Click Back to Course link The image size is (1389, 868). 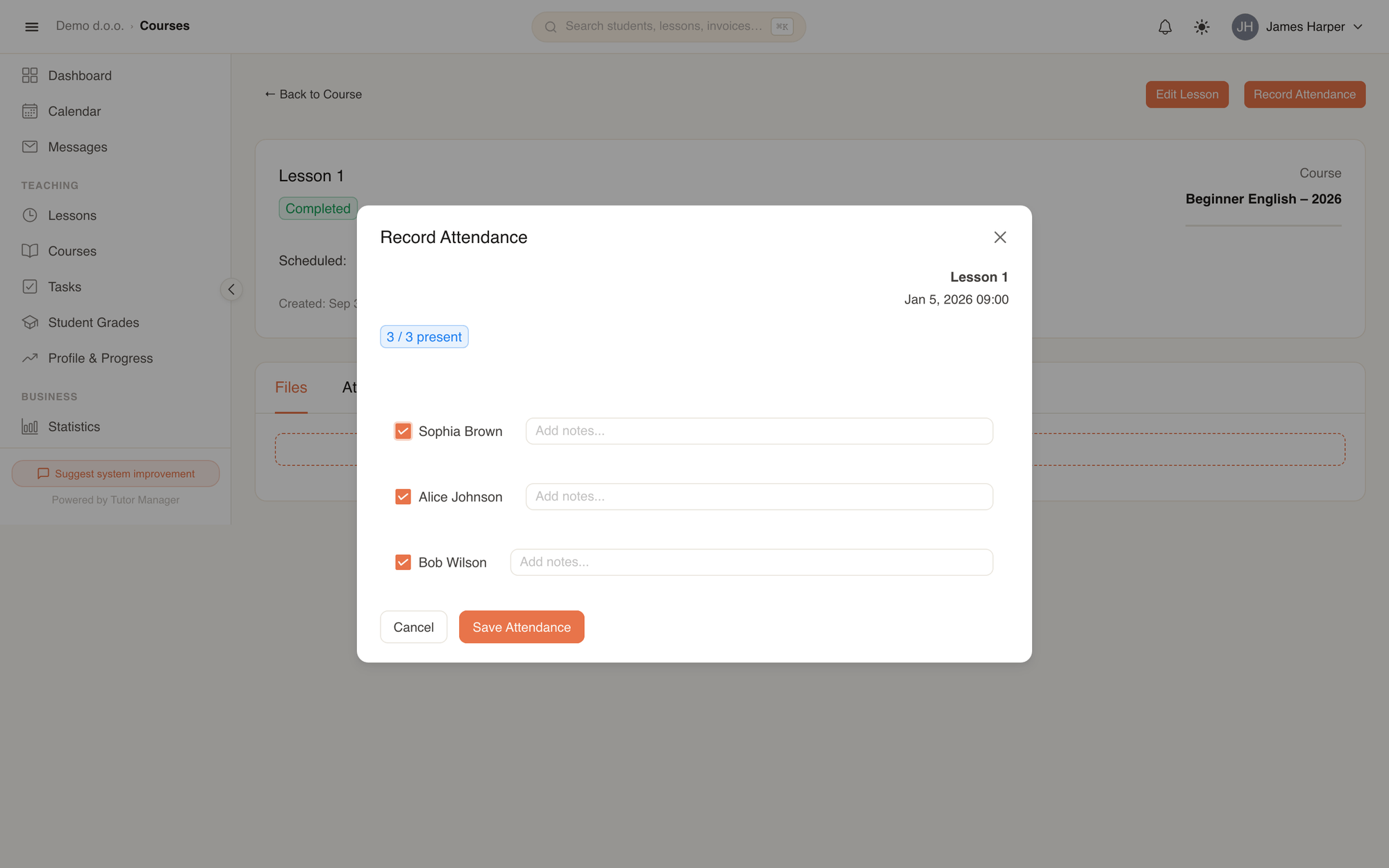coord(313,94)
